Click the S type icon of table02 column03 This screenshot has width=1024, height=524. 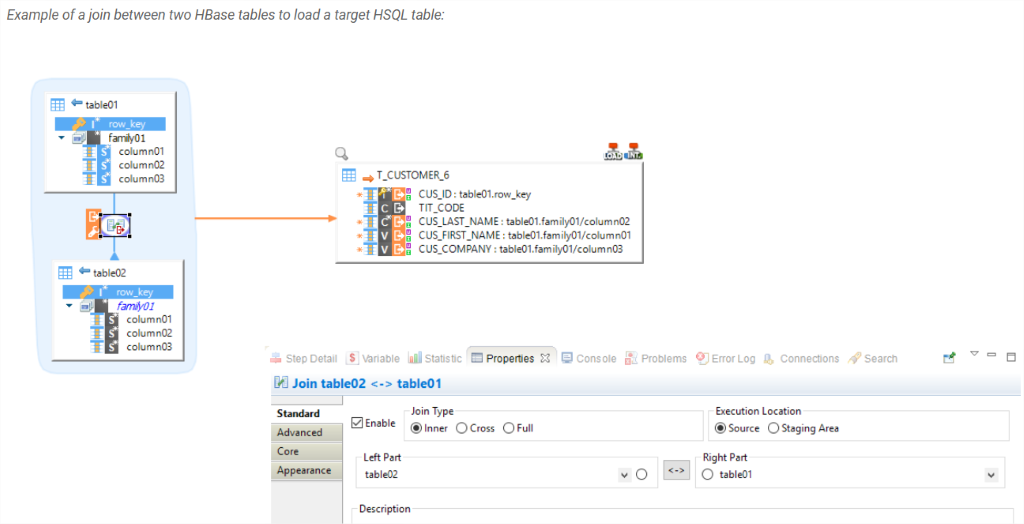(112, 347)
